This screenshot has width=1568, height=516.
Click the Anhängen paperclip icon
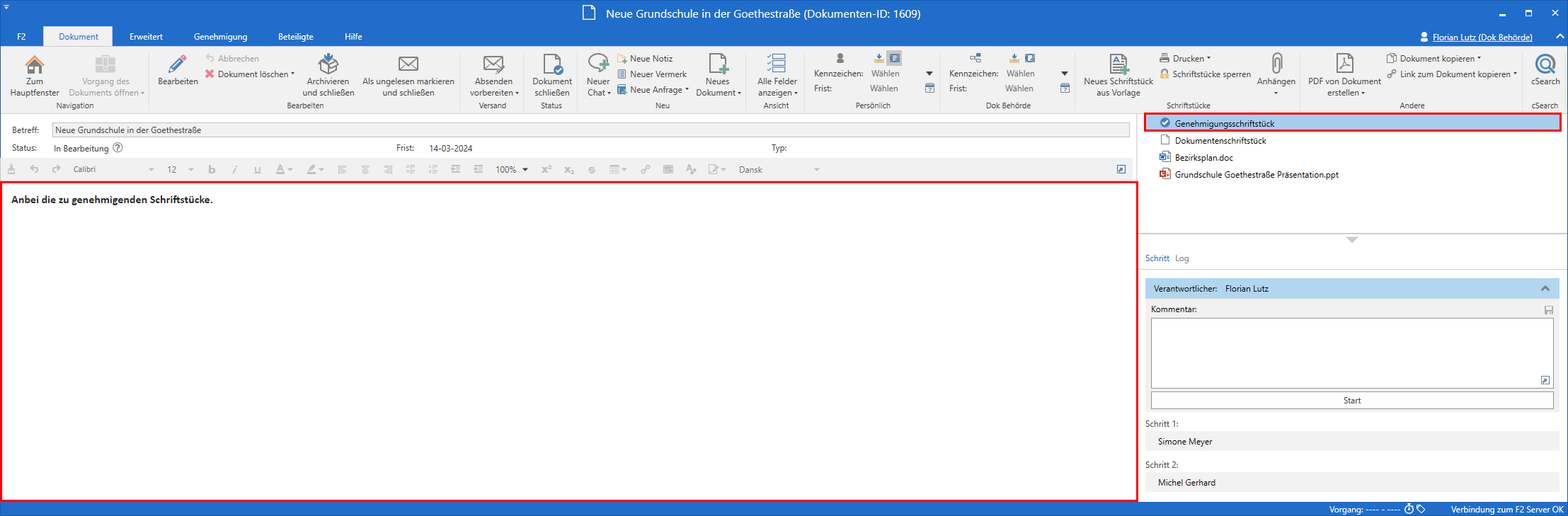[1276, 64]
